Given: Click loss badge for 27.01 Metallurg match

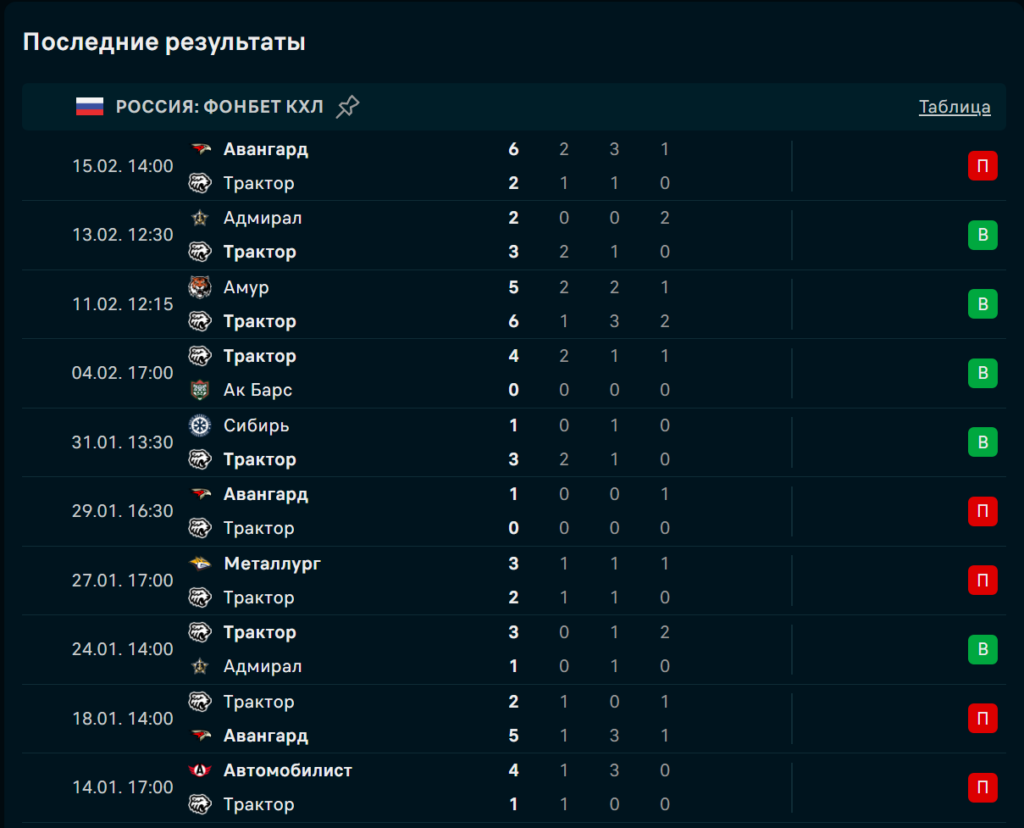Looking at the screenshot, I should (982, 580).
